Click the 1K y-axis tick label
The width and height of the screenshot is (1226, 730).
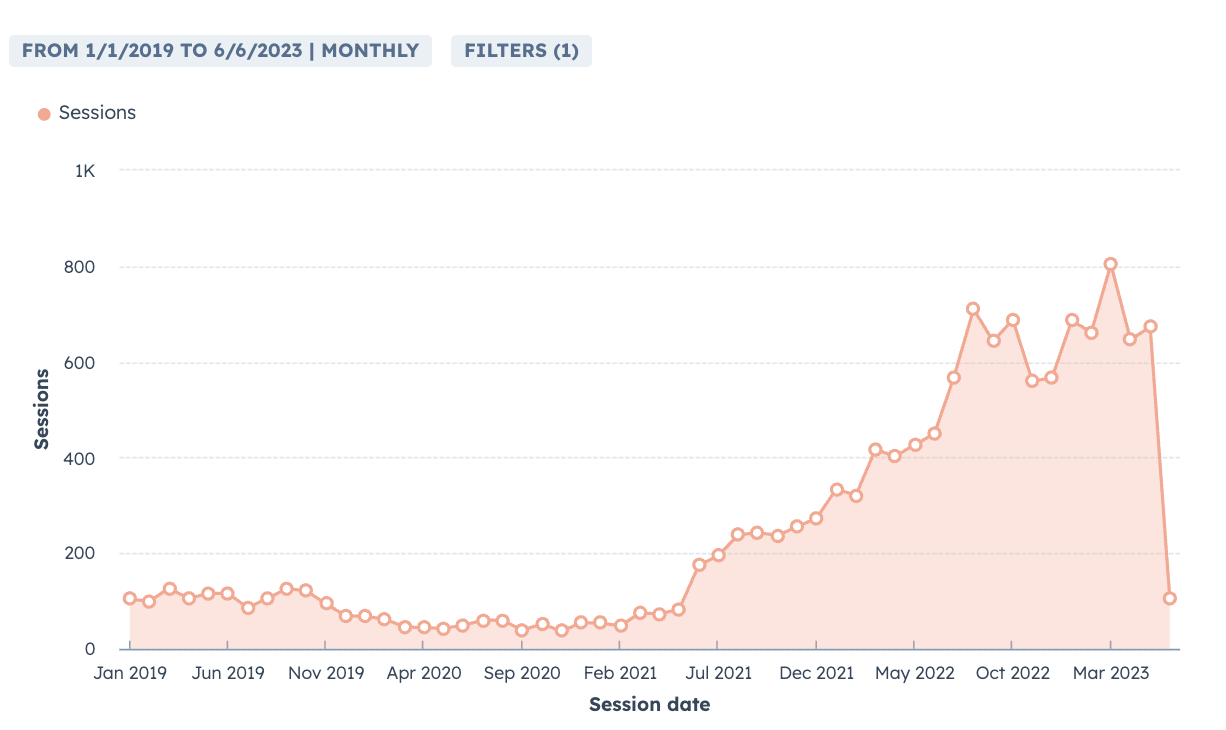coord(84,171)
